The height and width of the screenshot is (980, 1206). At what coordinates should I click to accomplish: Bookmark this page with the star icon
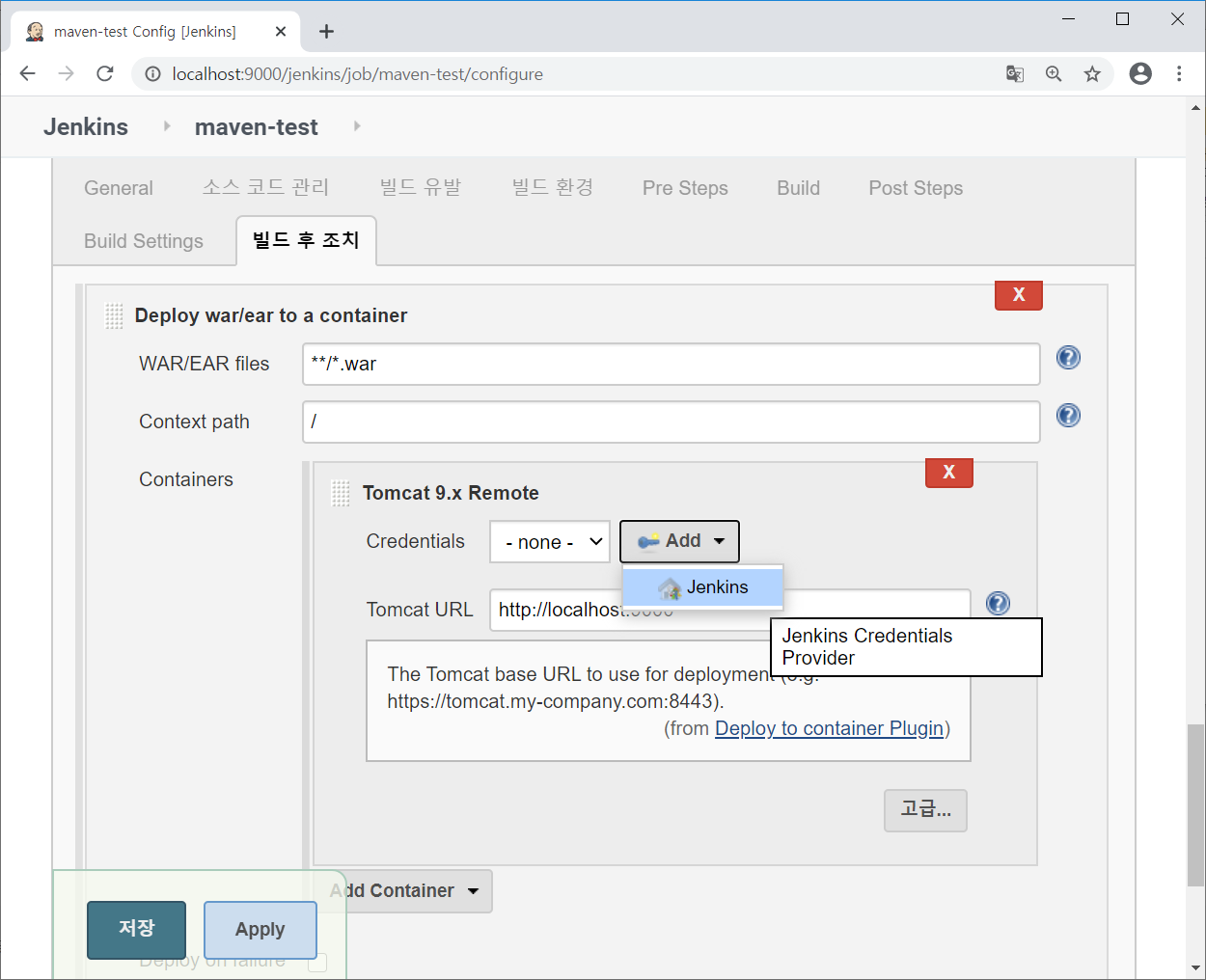point(1092,74)
